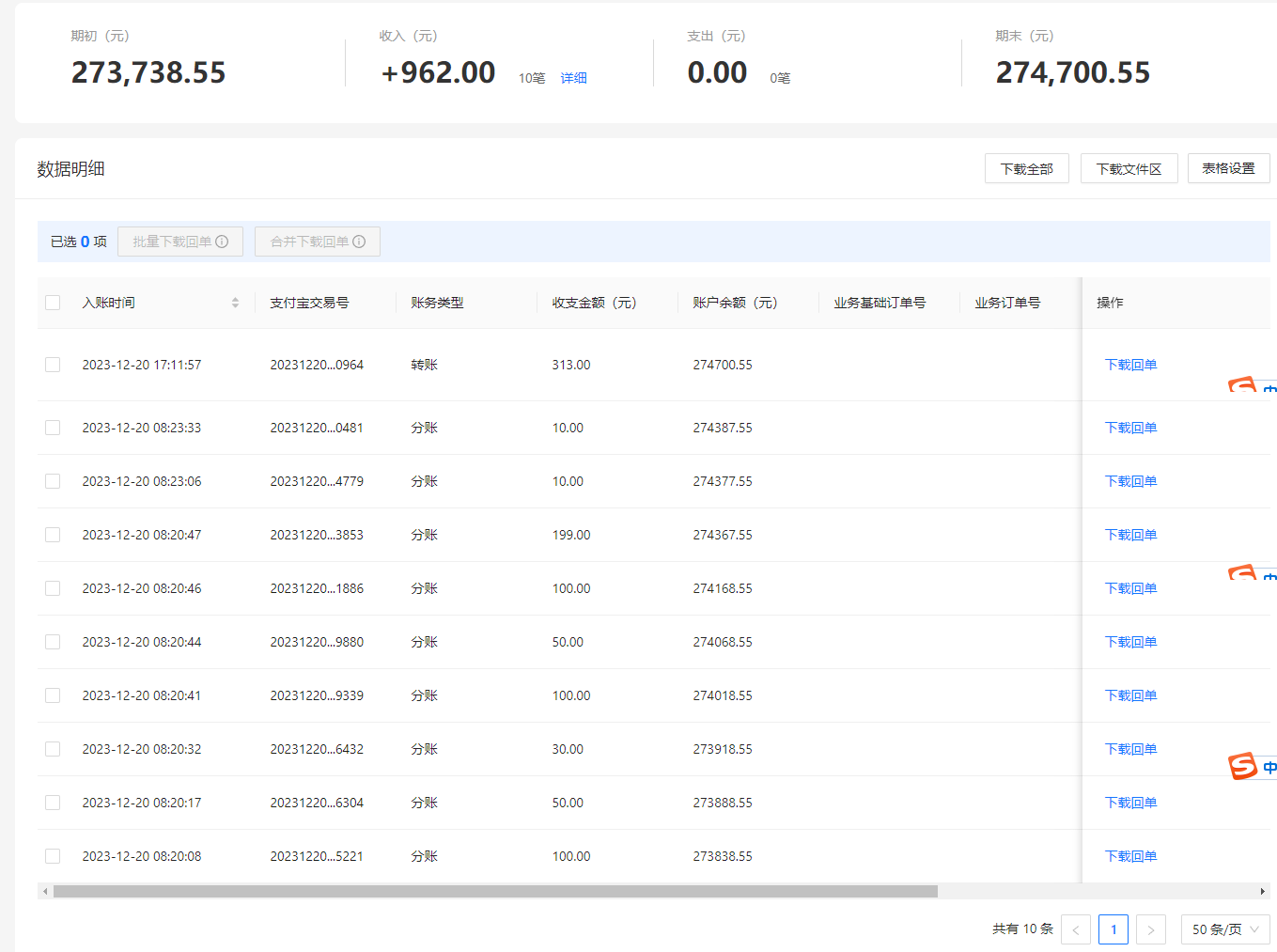Download receipt for transaction 20231220...6432
1277x952 pixels.
[1131, 749]
